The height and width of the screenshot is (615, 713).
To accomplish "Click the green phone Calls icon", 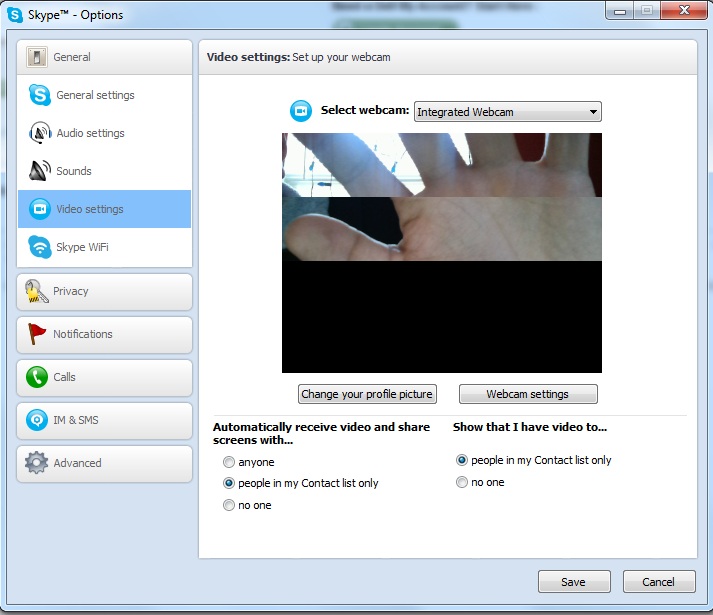I will pos(37,377).
